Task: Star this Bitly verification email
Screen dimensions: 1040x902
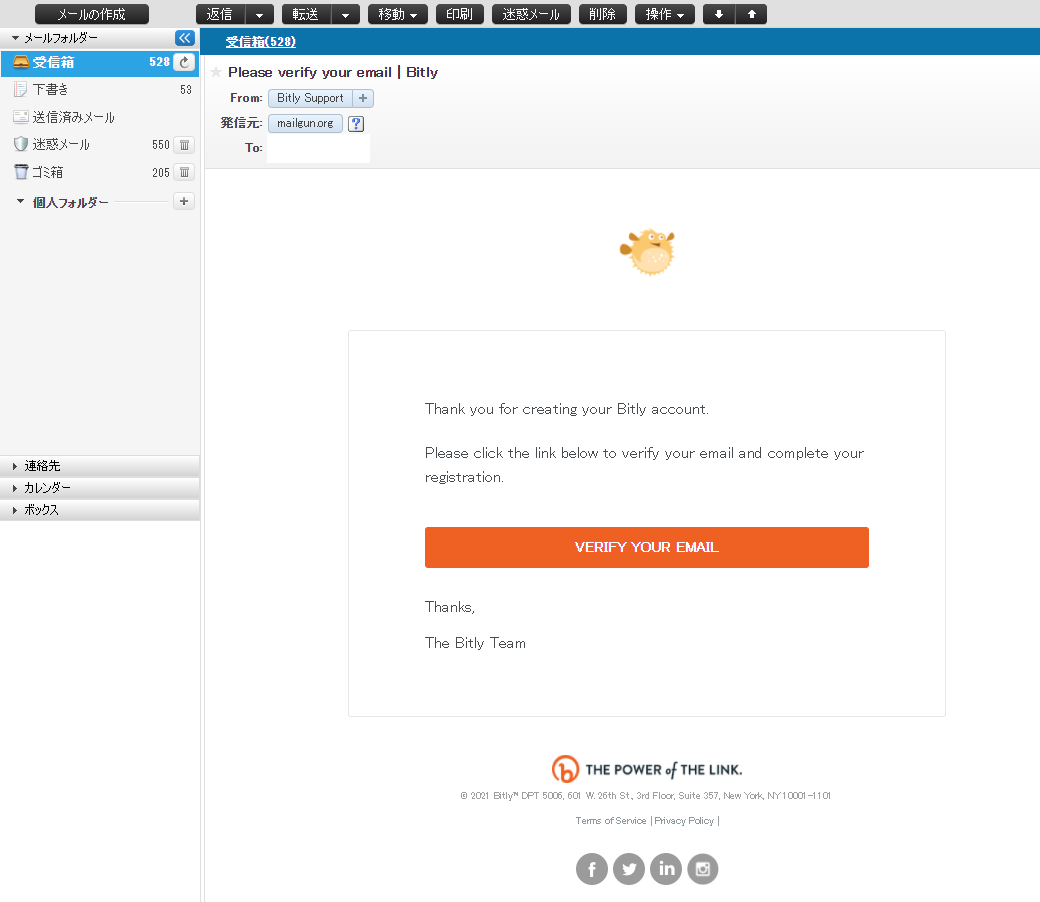Action: [x=216, y=72]
